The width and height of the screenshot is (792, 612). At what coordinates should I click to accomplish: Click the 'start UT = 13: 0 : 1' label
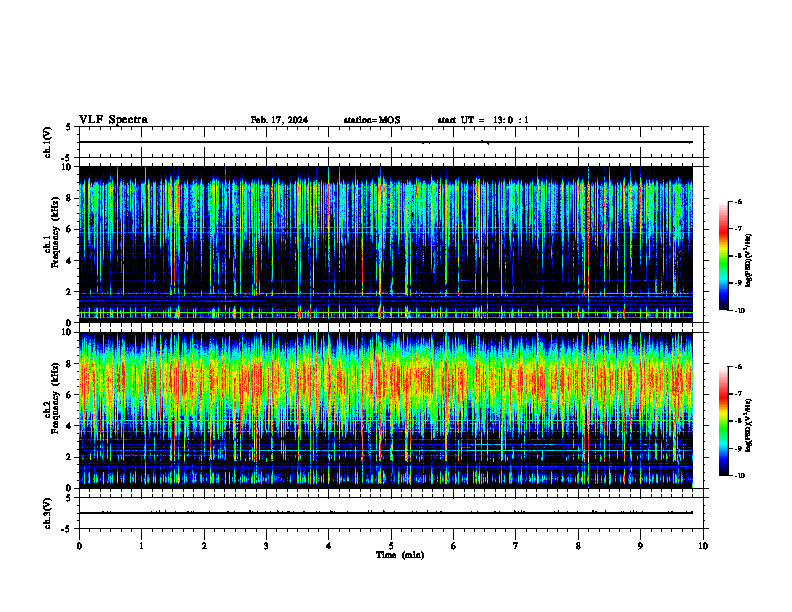pyautogui.click(x=483, y=120)
